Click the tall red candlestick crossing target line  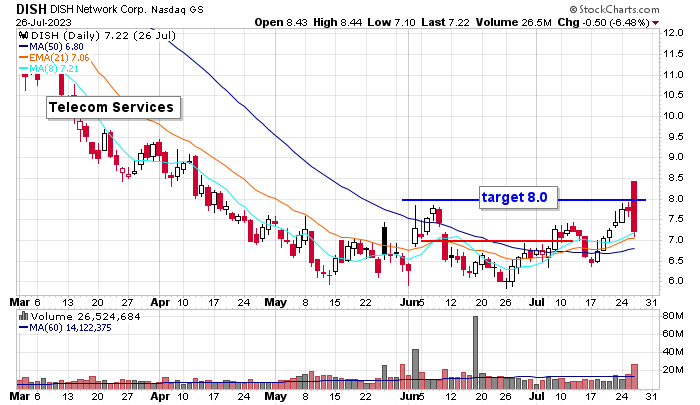pos(634,206)
